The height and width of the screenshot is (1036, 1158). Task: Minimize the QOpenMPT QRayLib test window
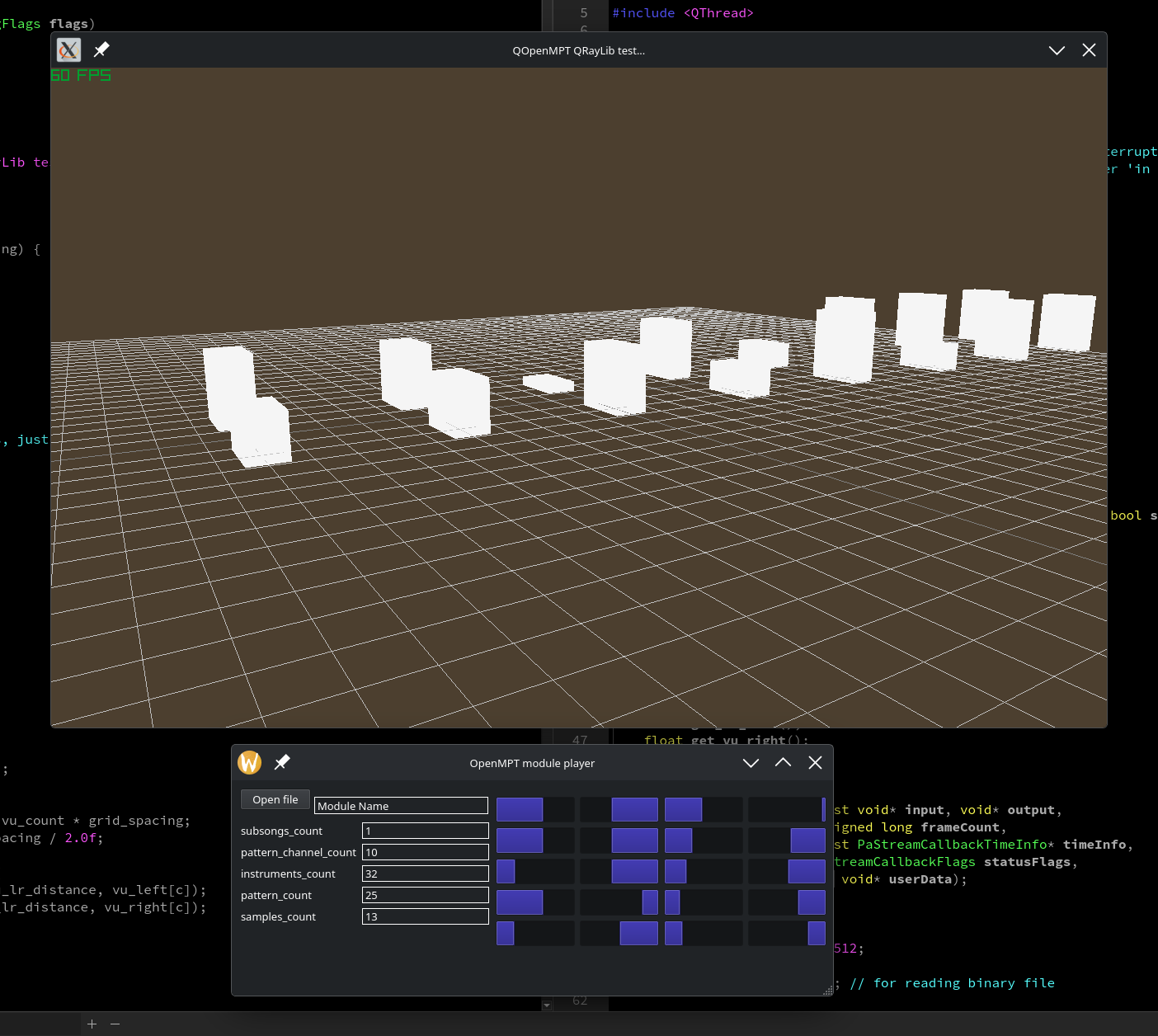pos(1057,50)
